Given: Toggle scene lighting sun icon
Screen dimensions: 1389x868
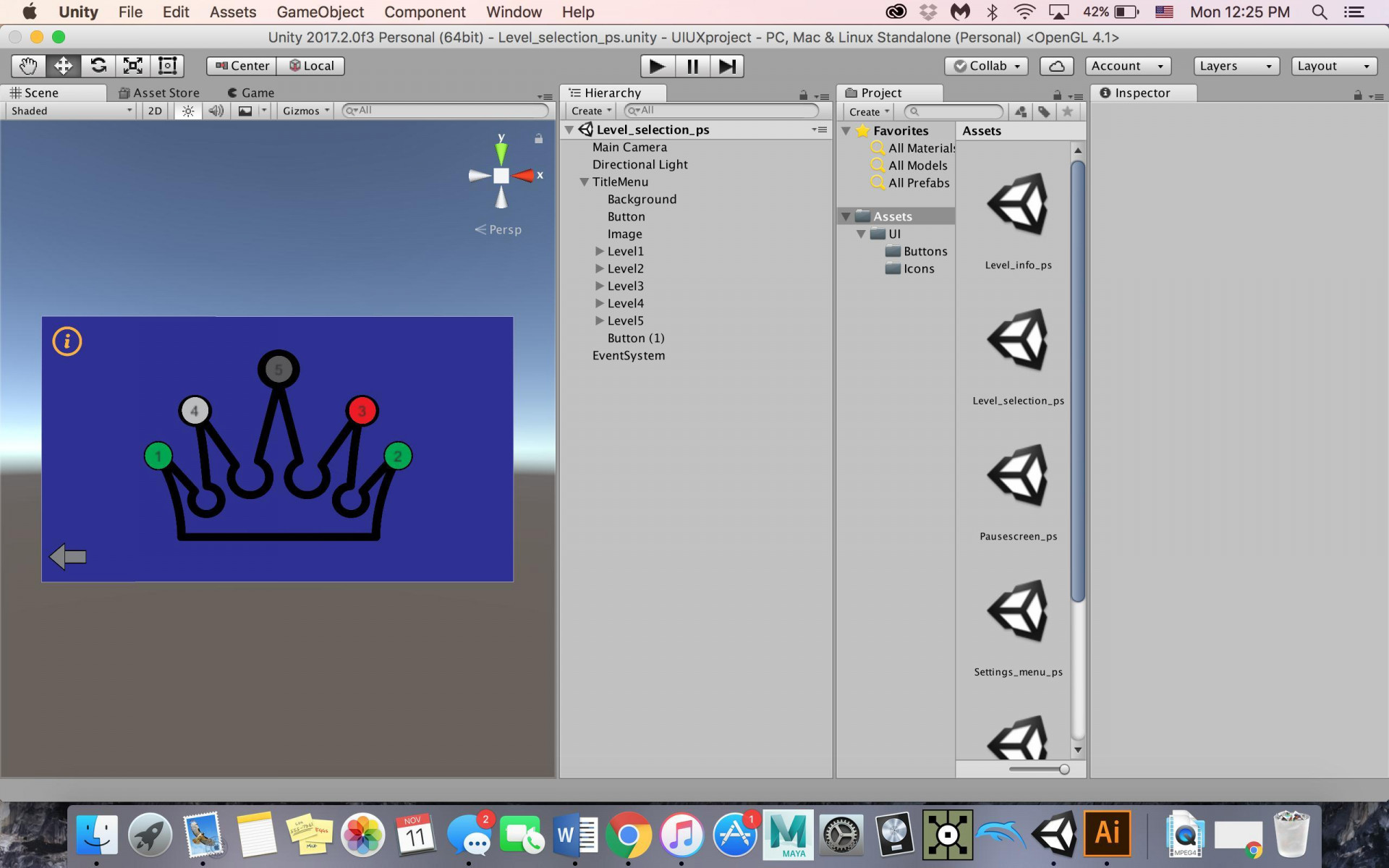Looking at the screenshot, I should (x=188, y=111).
